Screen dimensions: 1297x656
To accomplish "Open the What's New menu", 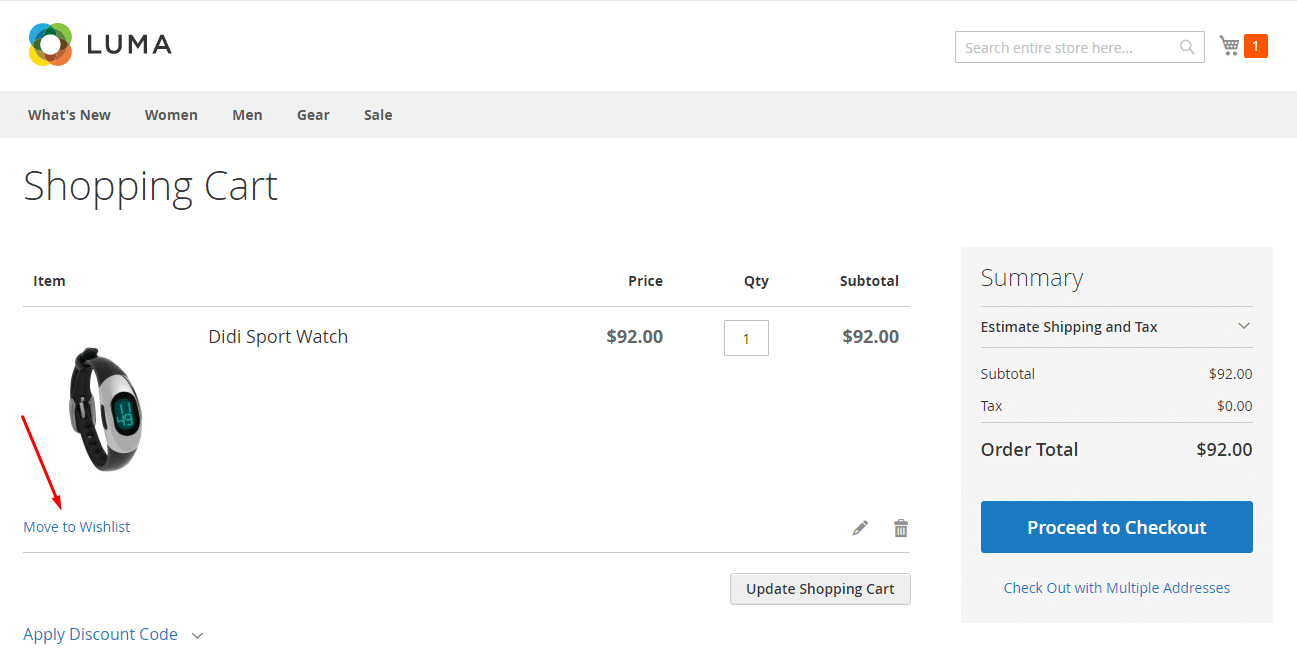I will pos(69,115).
